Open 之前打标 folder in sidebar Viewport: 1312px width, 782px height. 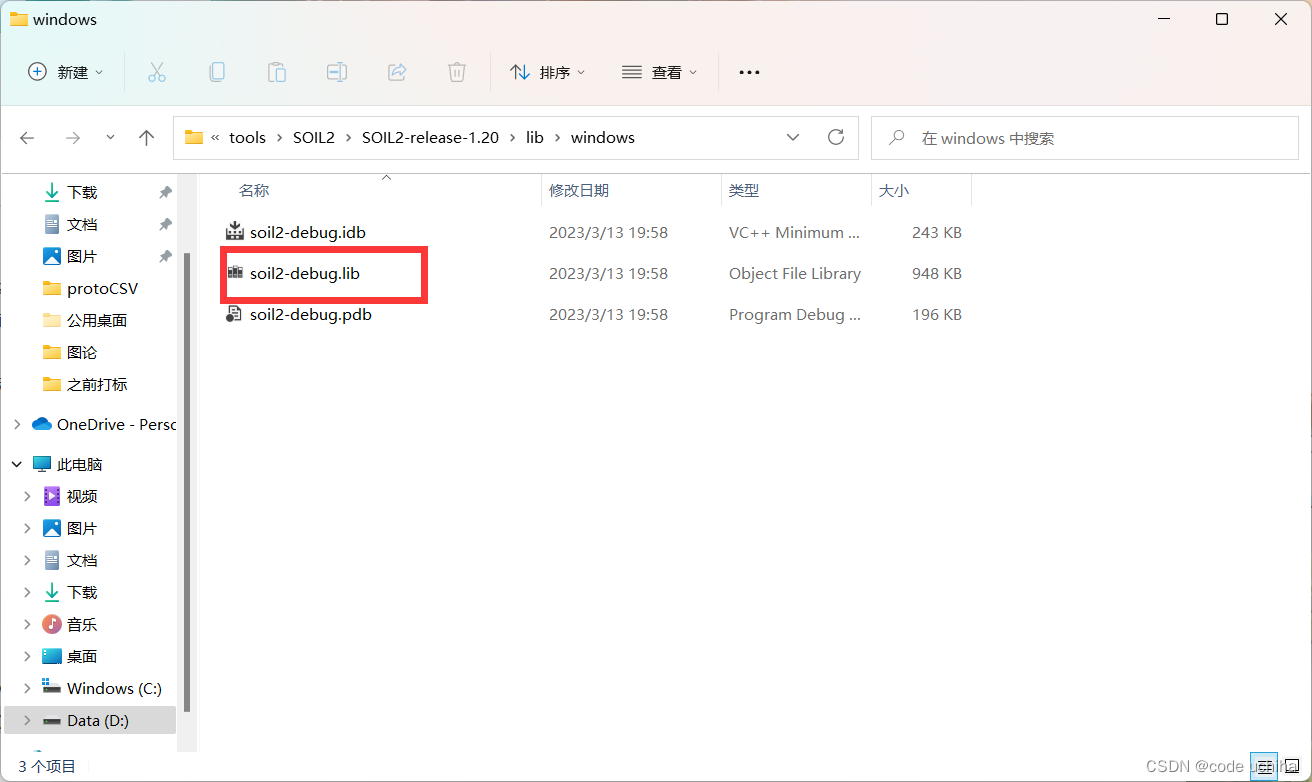96,384
